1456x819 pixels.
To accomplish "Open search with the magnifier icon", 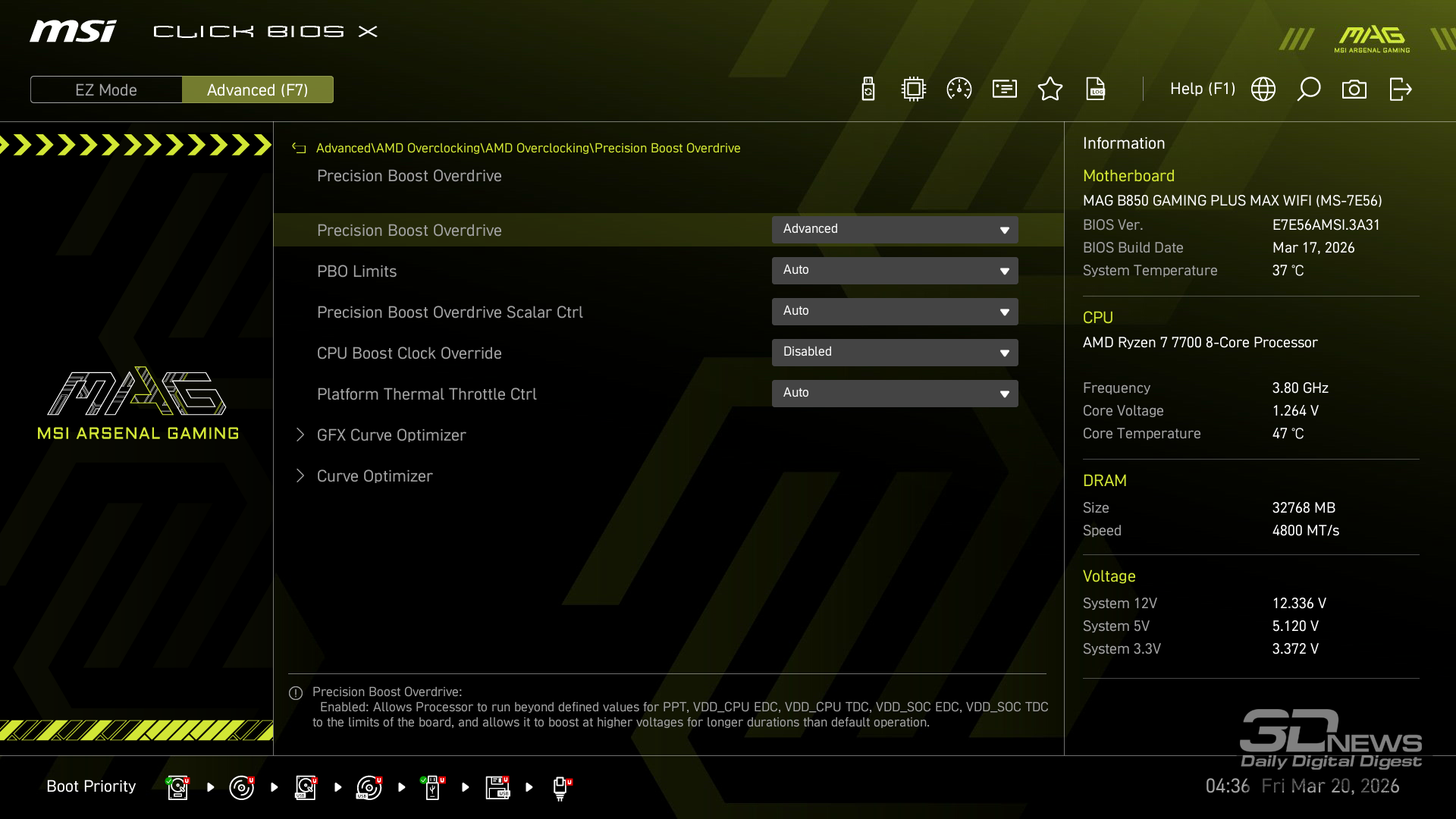I will [x=1309, y=89].
